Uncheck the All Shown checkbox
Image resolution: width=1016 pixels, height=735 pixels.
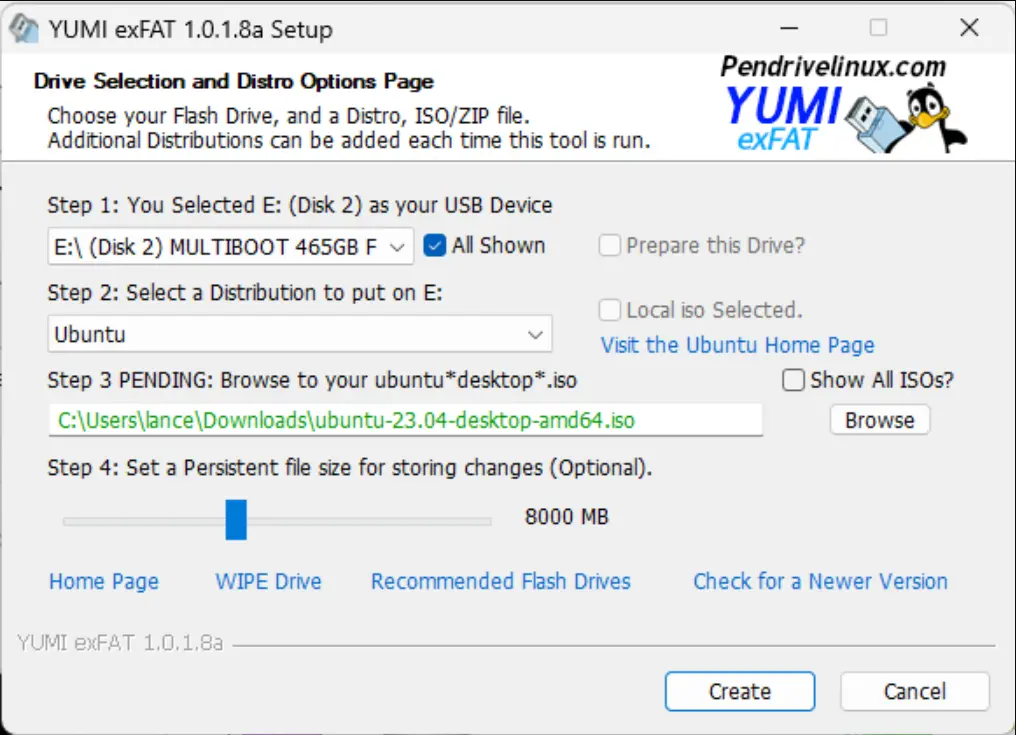(434, 246)
